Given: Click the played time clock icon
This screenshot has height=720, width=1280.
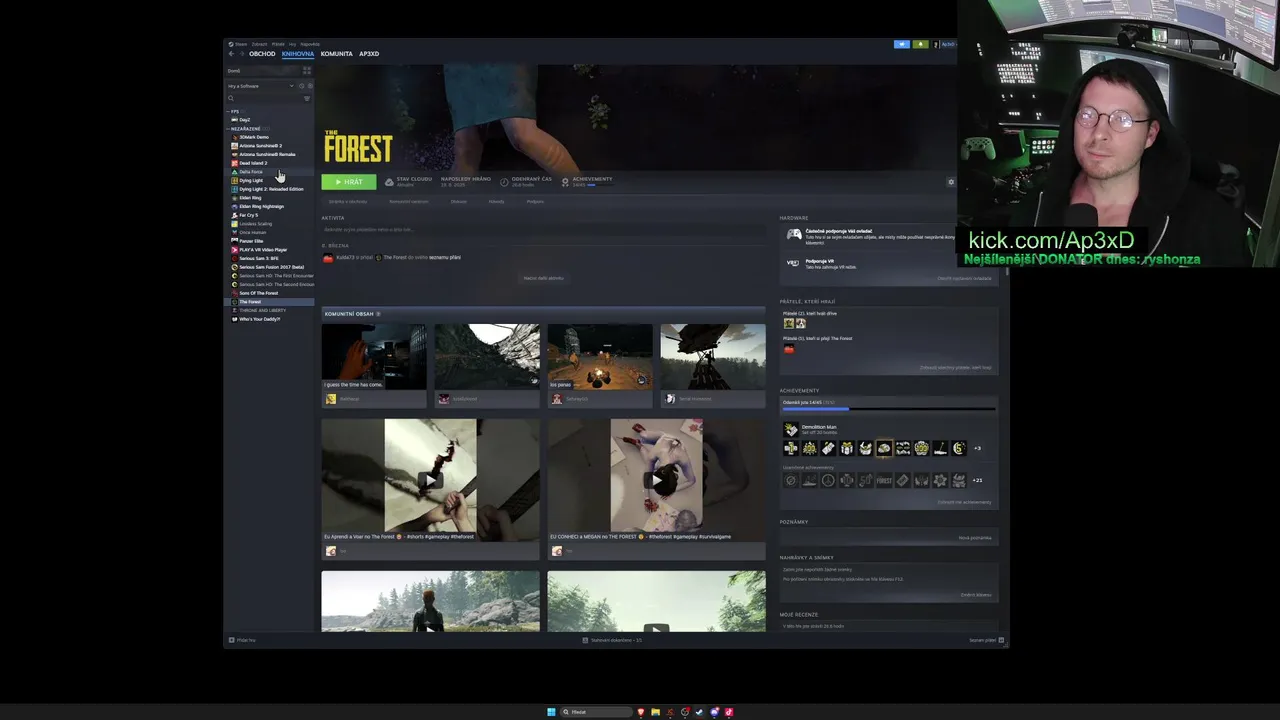Looking at the screenshot, I should click(504, 182).
